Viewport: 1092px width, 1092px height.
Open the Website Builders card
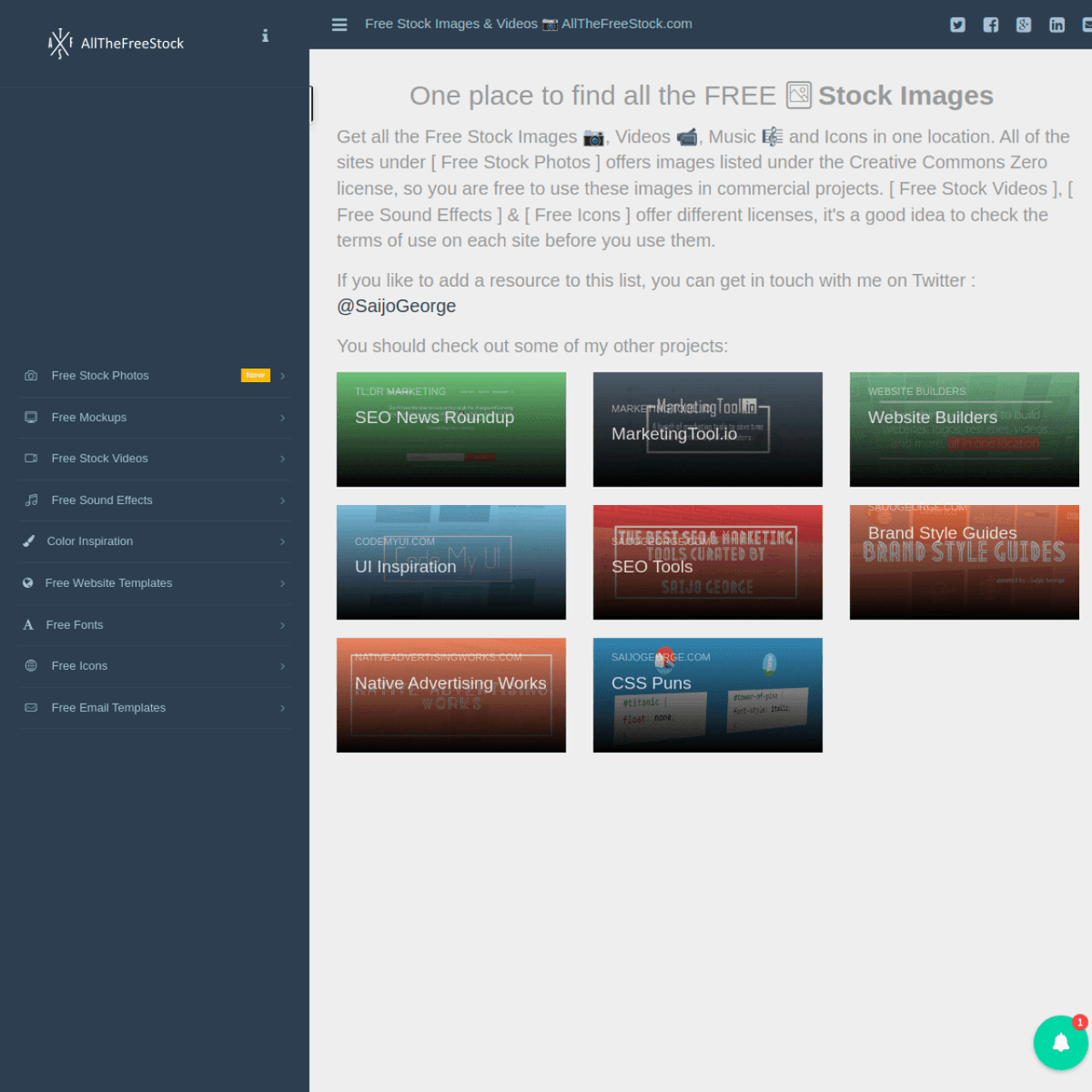(965, 430)
